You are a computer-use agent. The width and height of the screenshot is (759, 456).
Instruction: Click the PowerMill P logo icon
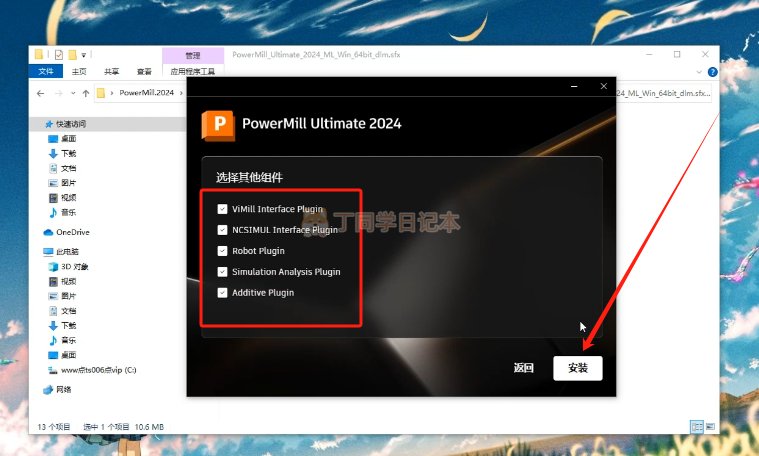pyautogui.click(x=218, y=125)
